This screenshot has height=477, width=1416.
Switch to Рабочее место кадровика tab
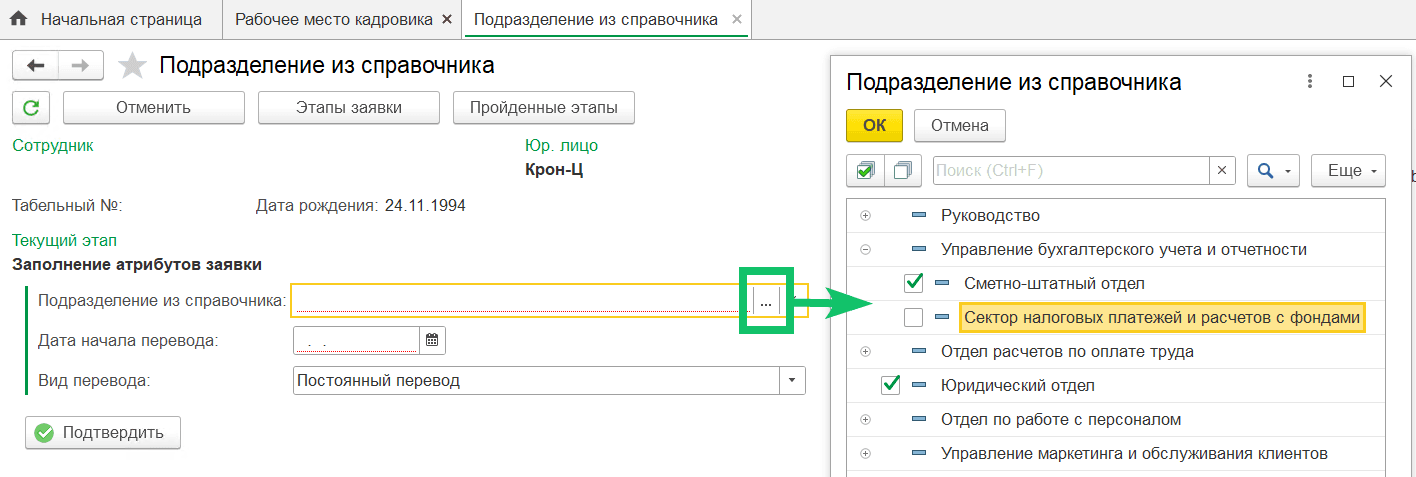pos(334,19)
